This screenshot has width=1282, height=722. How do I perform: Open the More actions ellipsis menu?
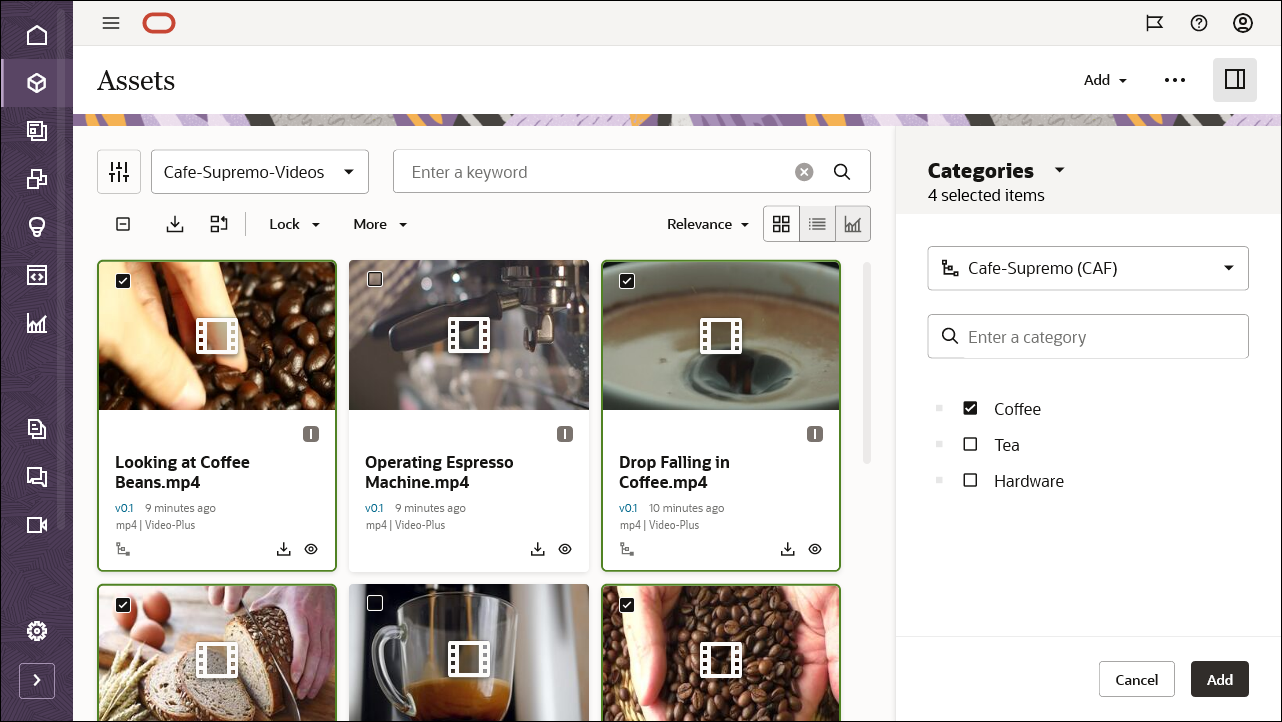point(1174,80)
